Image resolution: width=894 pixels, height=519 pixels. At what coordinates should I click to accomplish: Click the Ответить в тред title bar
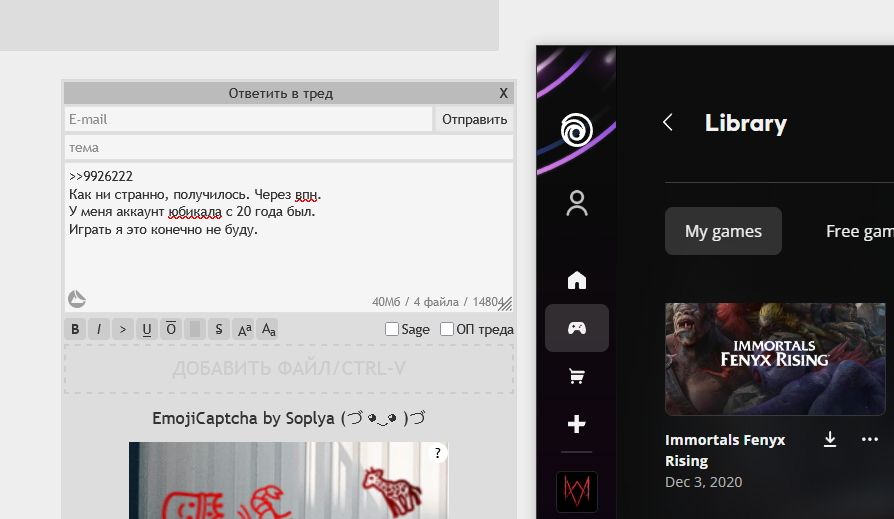[281, 93]
